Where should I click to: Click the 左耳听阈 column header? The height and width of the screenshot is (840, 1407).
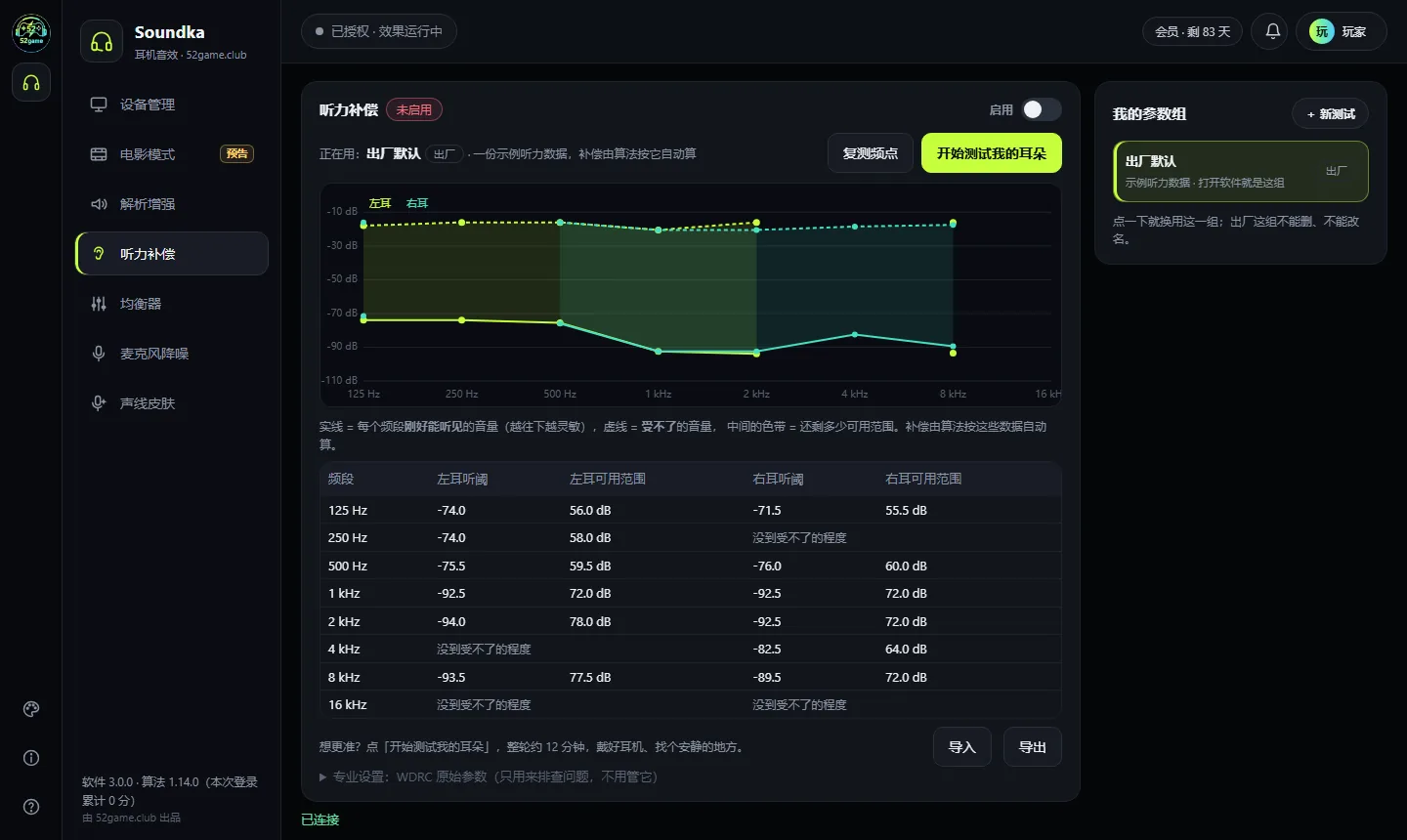point(462,479)
